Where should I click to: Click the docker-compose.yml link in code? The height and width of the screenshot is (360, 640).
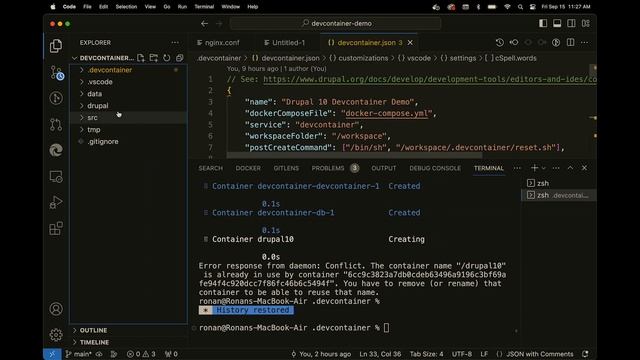point(387,113)
